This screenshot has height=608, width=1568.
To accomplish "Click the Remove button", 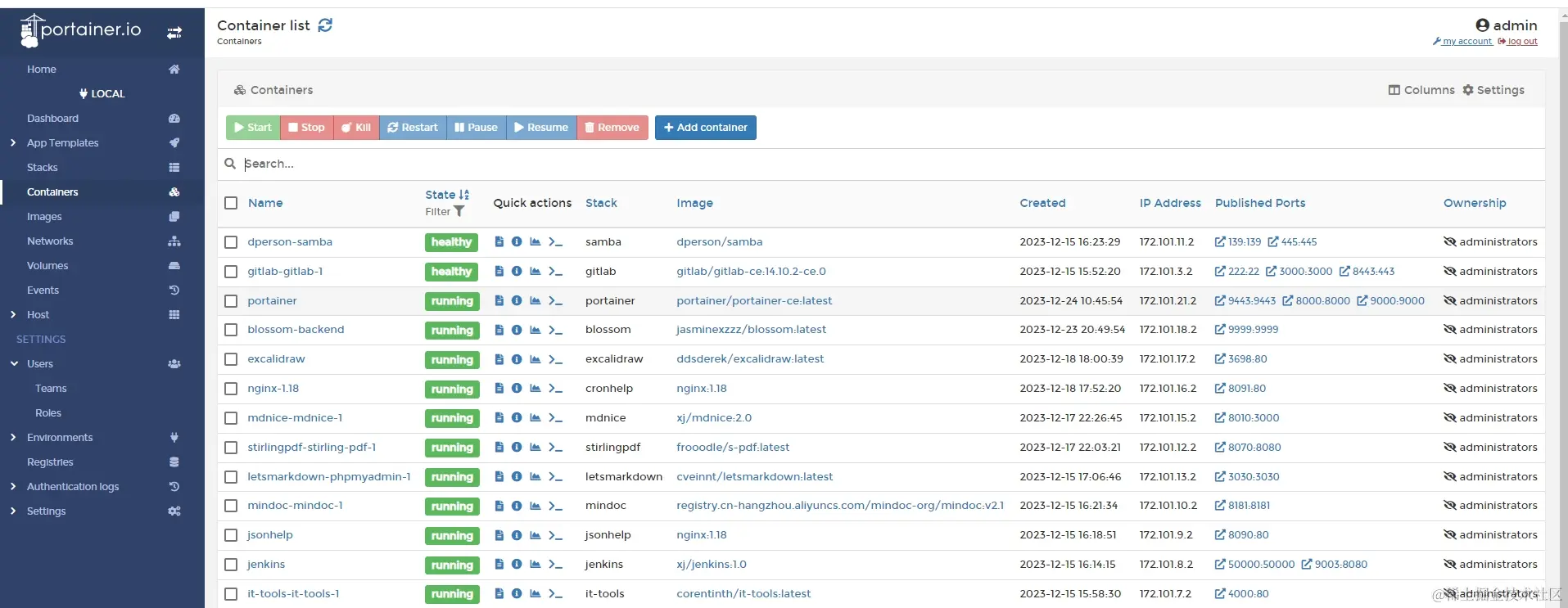I will pyautogui.click(x=612, y=128).
